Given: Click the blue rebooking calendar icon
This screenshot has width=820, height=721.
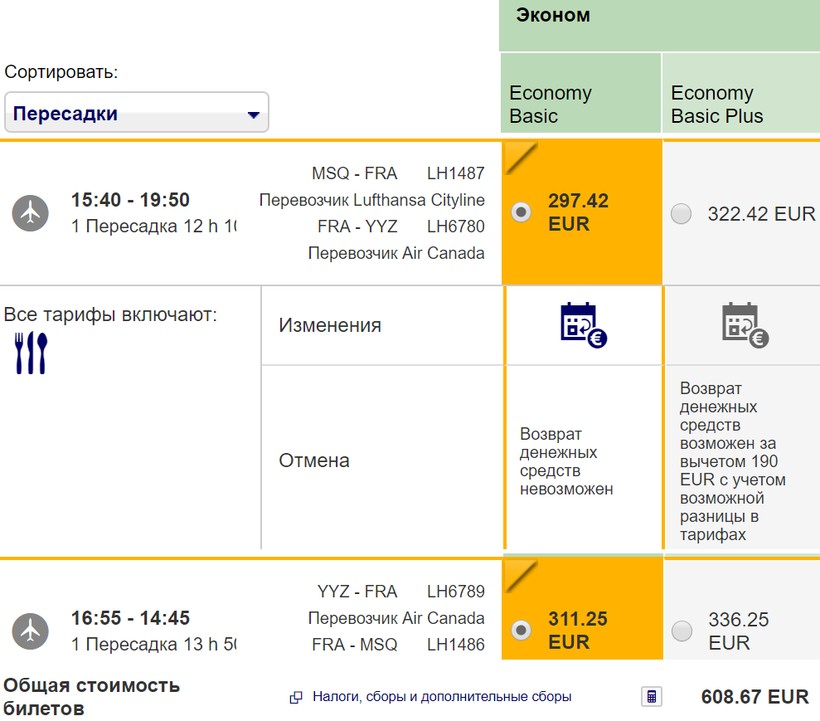Looking at the screenshot, I should 583,325.
